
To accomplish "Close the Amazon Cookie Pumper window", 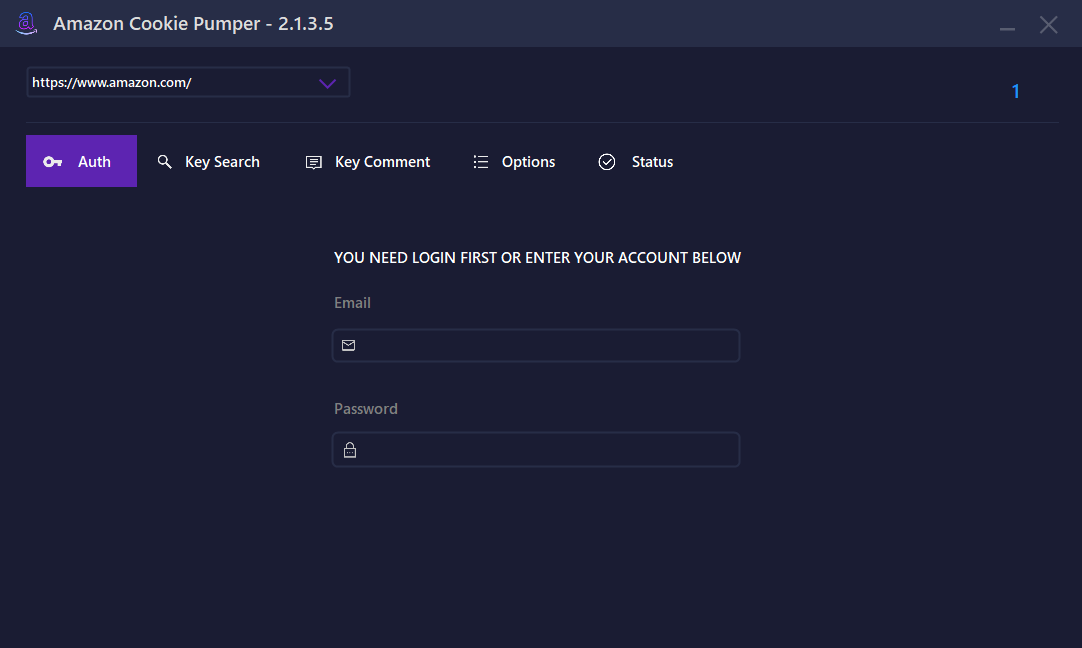I will [1049, 25].
